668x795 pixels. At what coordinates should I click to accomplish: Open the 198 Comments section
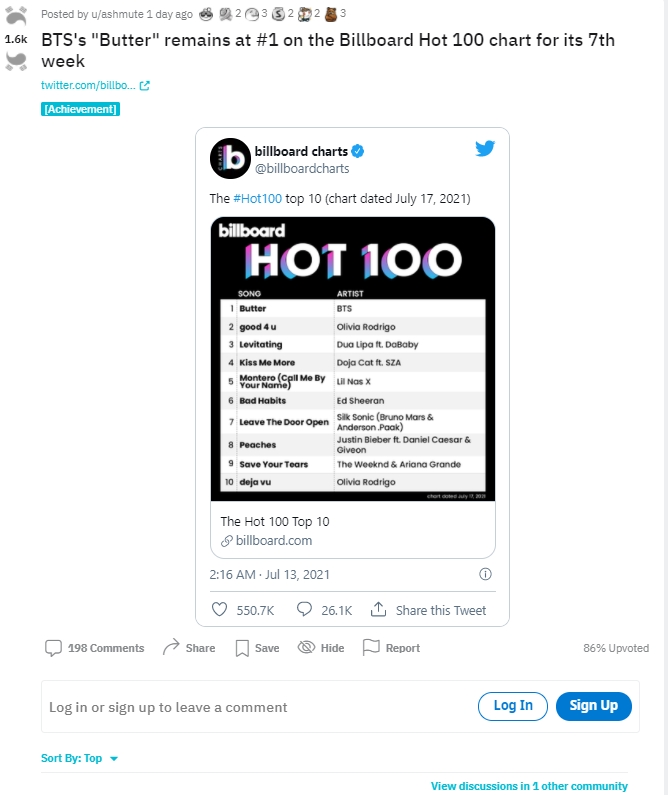tap(94, 648)
